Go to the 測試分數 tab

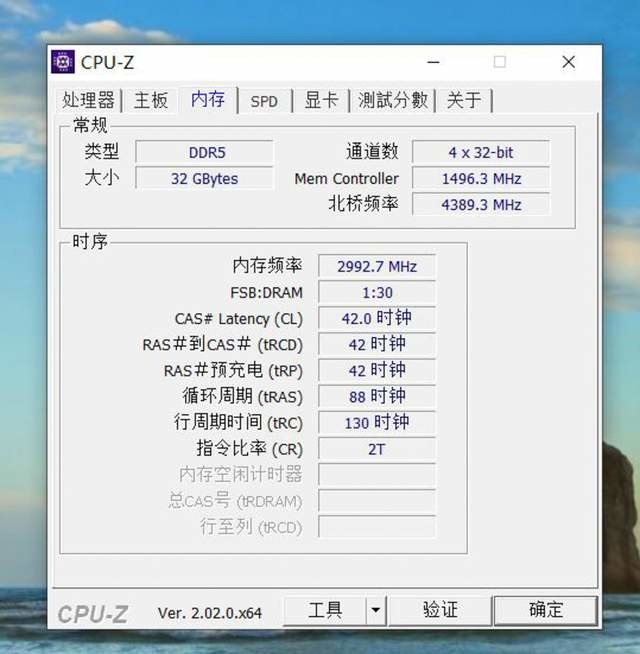pyautogui.click(x=393, y=100)
